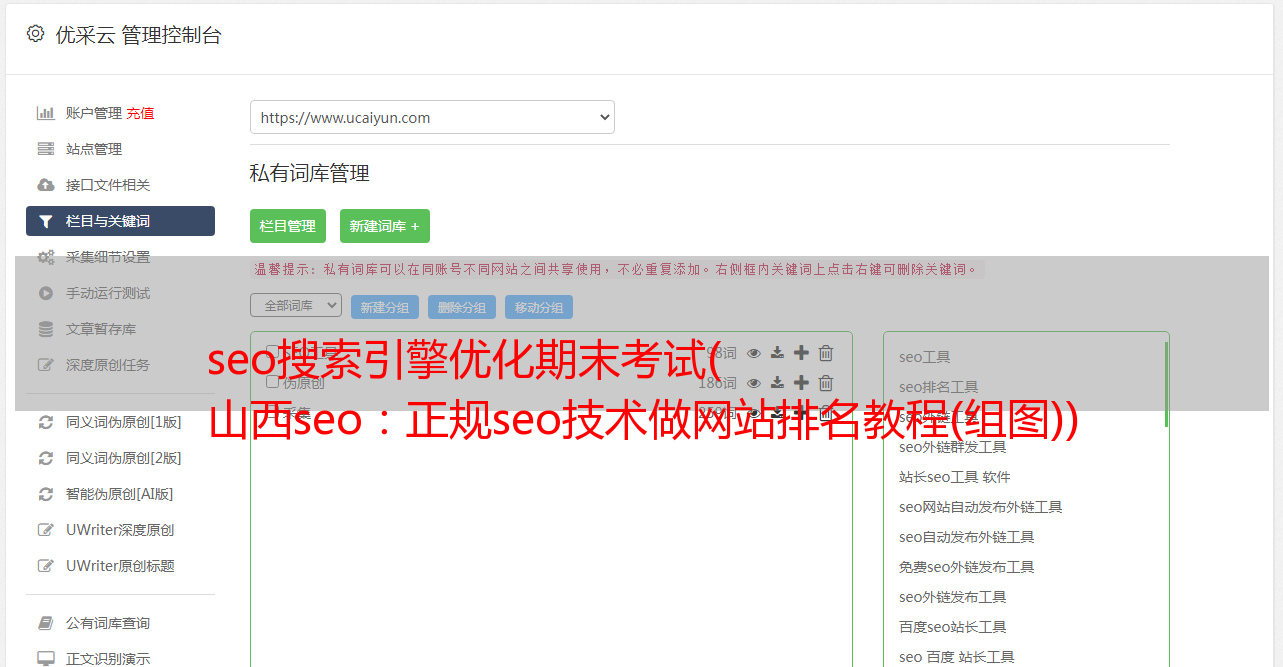
Task: Open 公有词库查询 in the sidebar
Action: (108, 623)
